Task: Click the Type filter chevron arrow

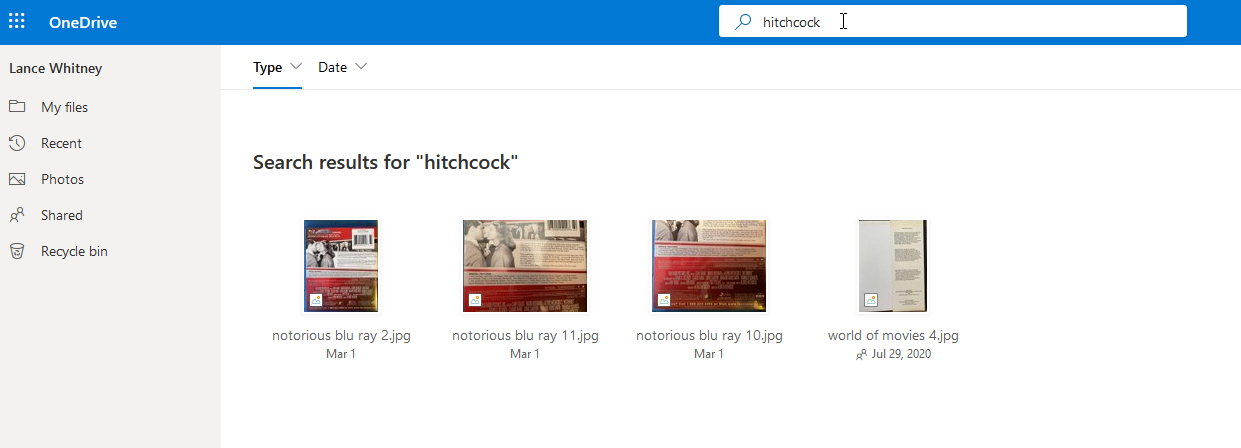Action: [x=295, y=67]
